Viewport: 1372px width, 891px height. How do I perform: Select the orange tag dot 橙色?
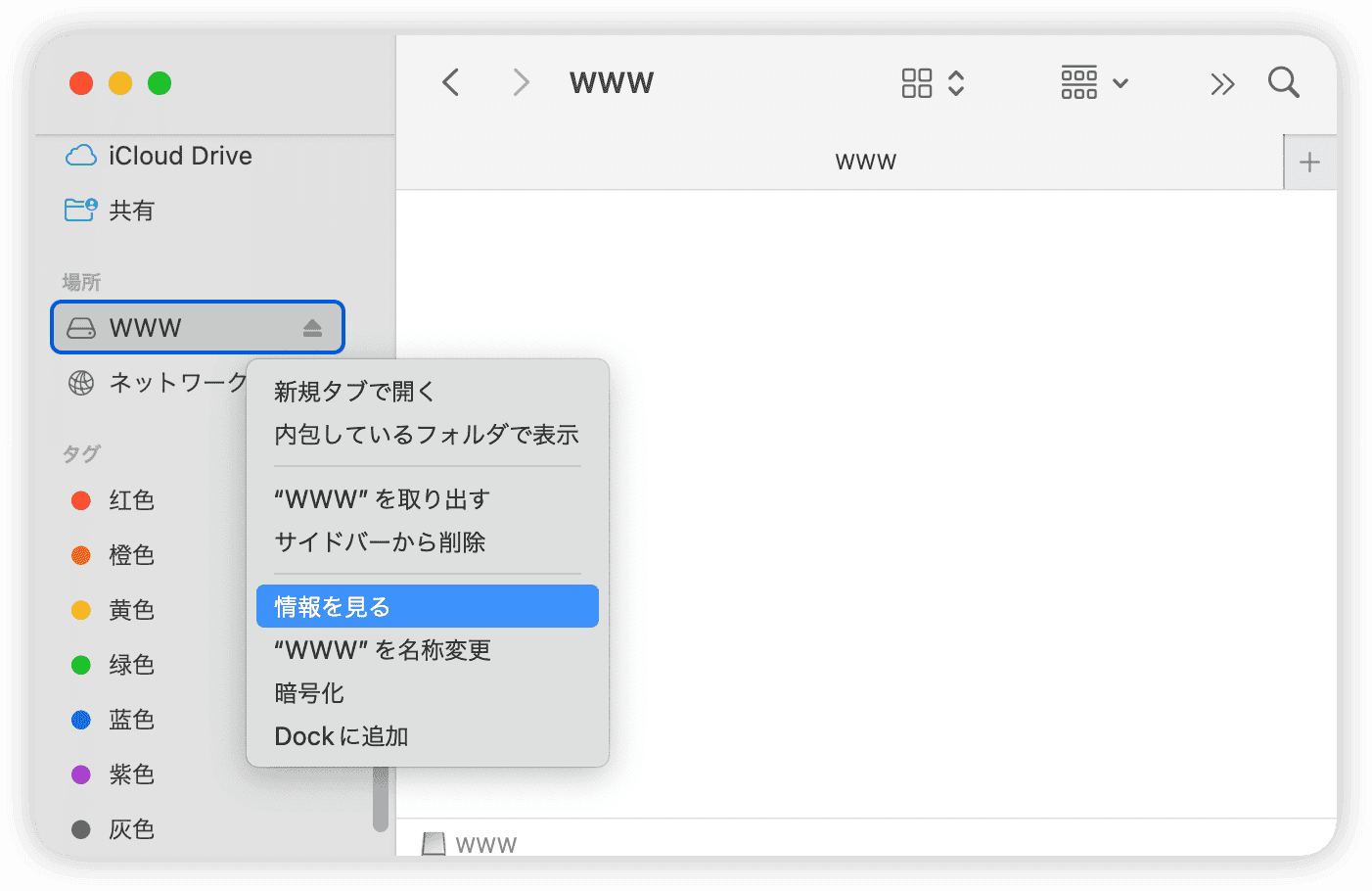click(x=81, y=555)
